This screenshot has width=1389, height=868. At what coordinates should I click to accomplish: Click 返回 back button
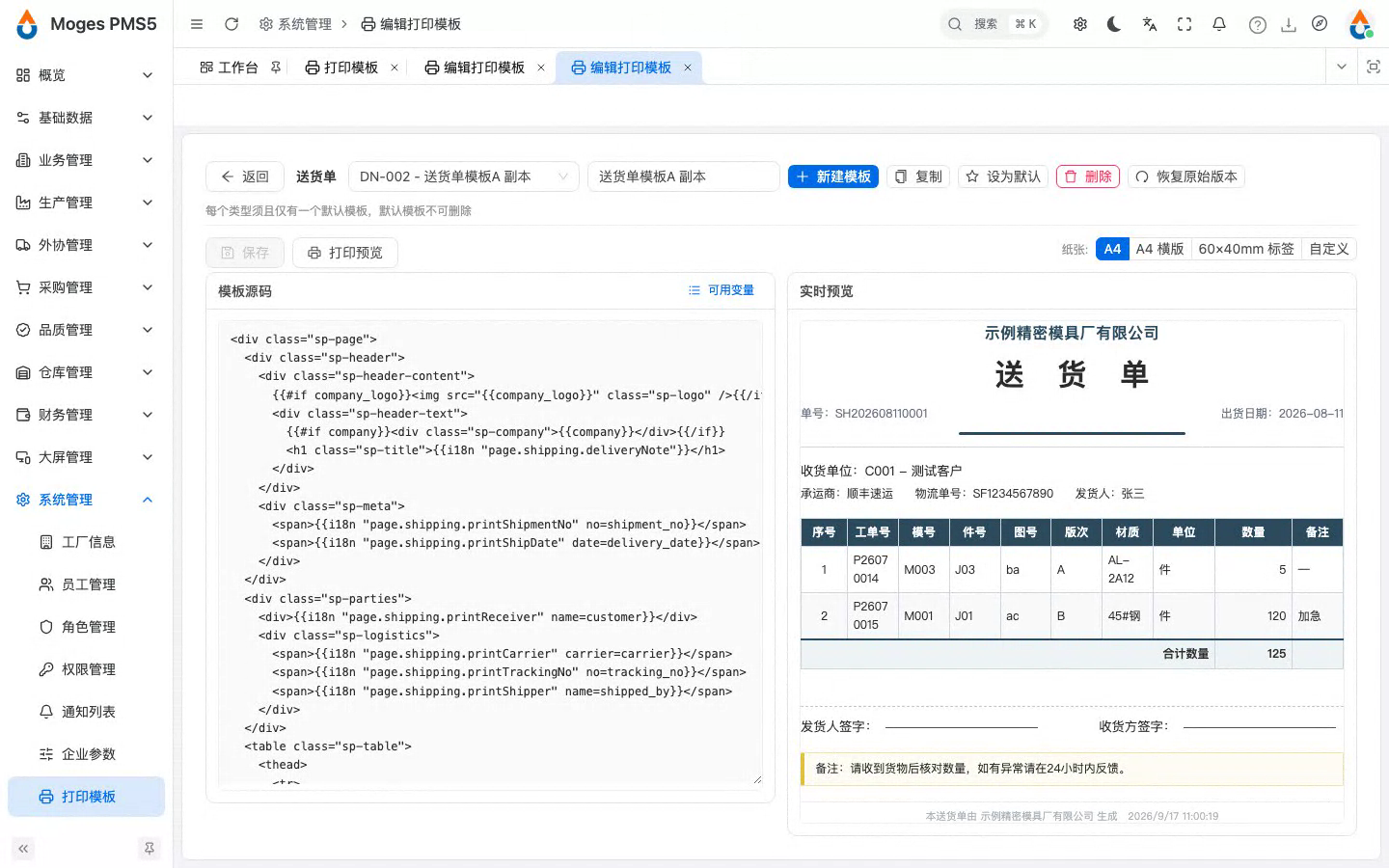pos(245,176)
